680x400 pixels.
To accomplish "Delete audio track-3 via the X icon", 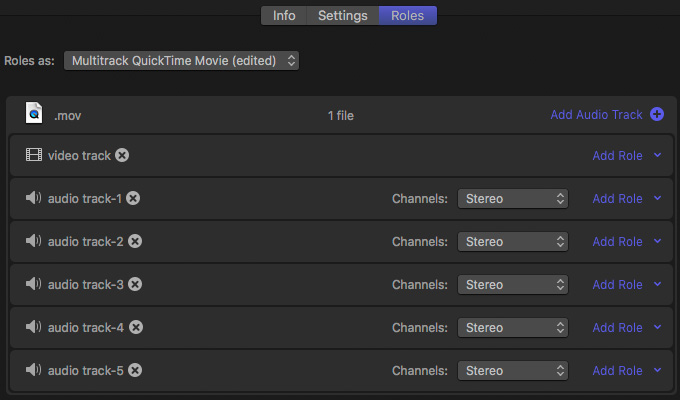I will 135,284.
